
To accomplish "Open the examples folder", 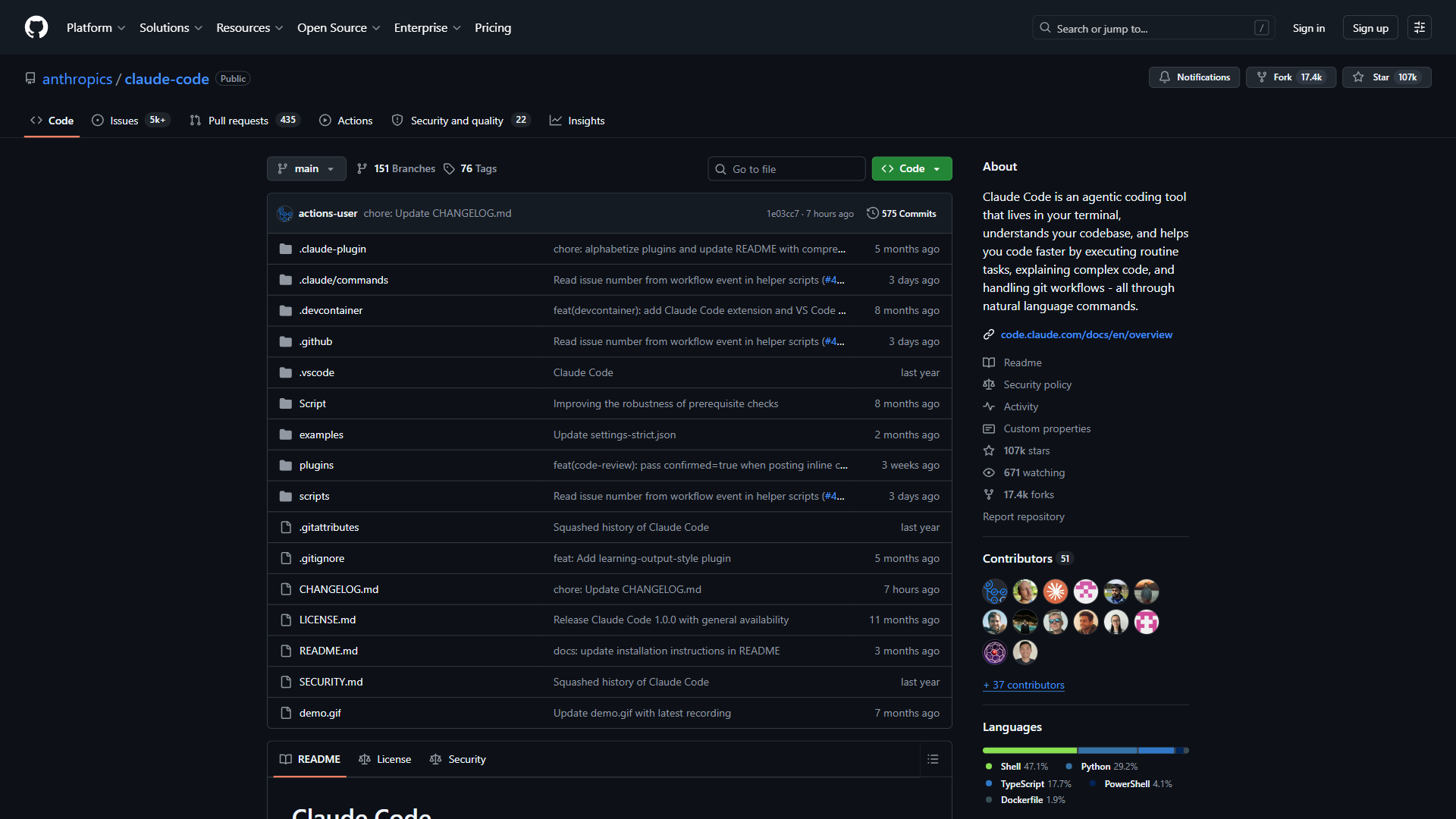I will [x=322, y=435].
